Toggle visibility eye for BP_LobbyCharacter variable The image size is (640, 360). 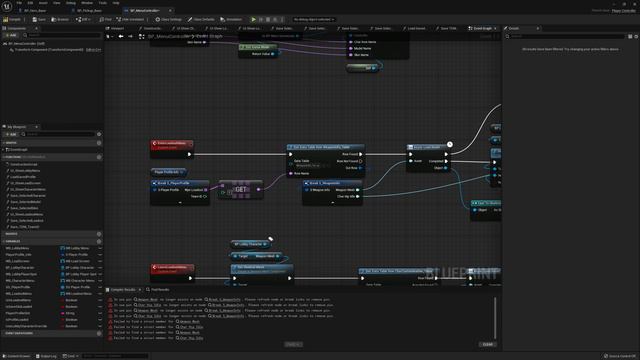click(100, 268)
